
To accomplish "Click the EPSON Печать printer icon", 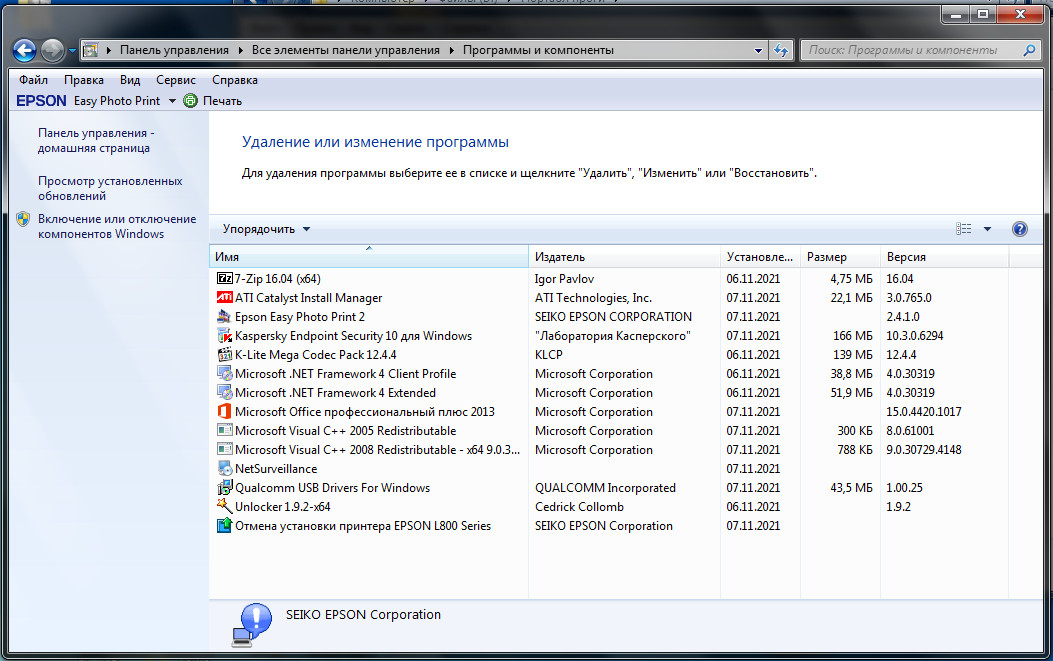I will click(191, 101).
